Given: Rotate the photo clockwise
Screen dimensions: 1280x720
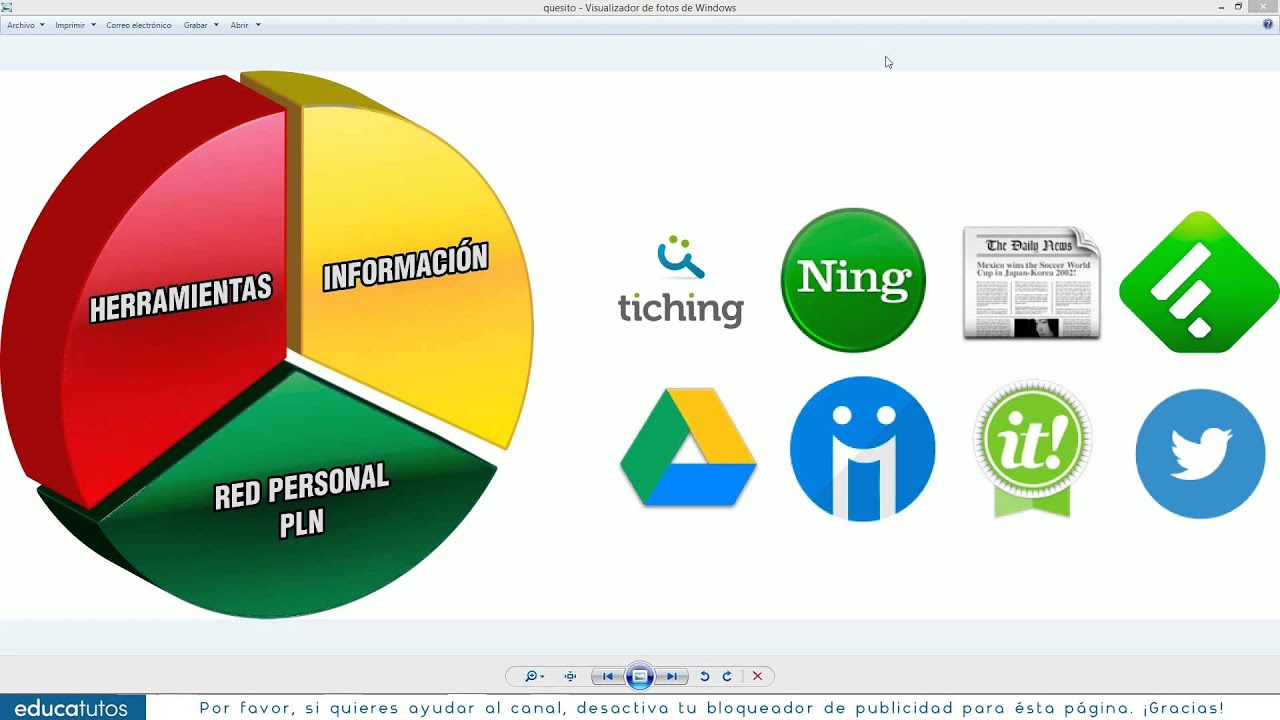Looking at the screenshot, I should [727, 677].
